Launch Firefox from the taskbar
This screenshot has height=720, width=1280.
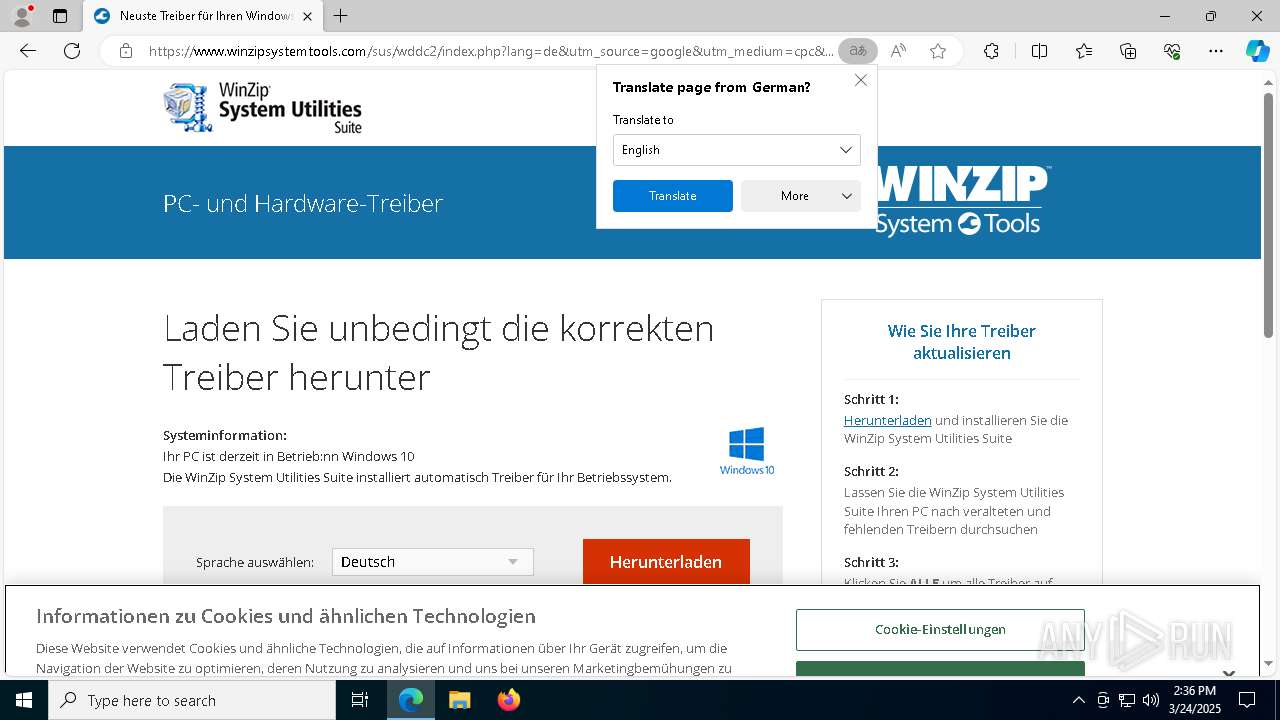pos(508,700)
